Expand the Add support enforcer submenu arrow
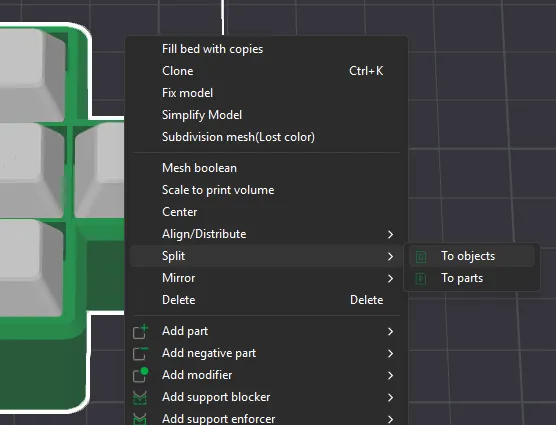 [390, 419]
